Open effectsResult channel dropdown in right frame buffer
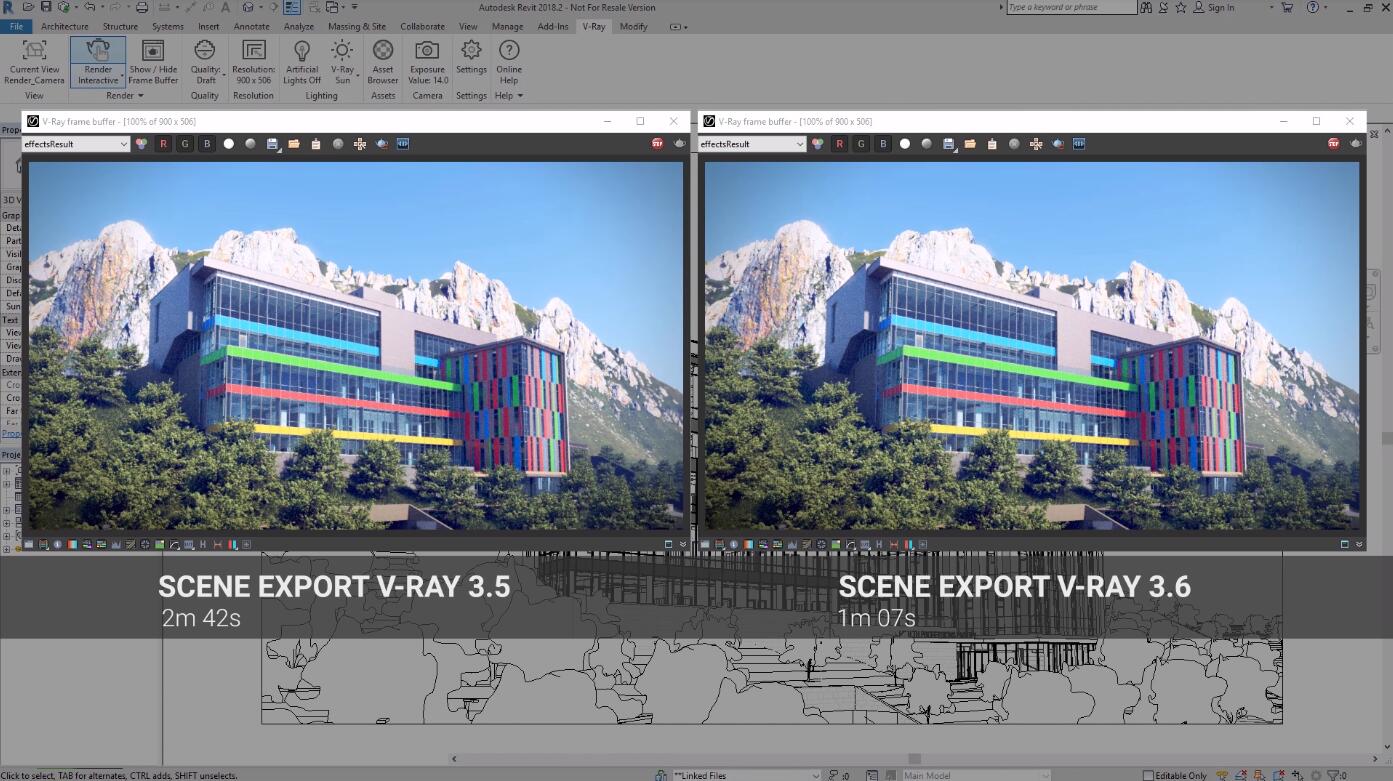Image resolution: width=1393 pixels, height=781 pixels. pyautogui.click(x=752, y=144)
